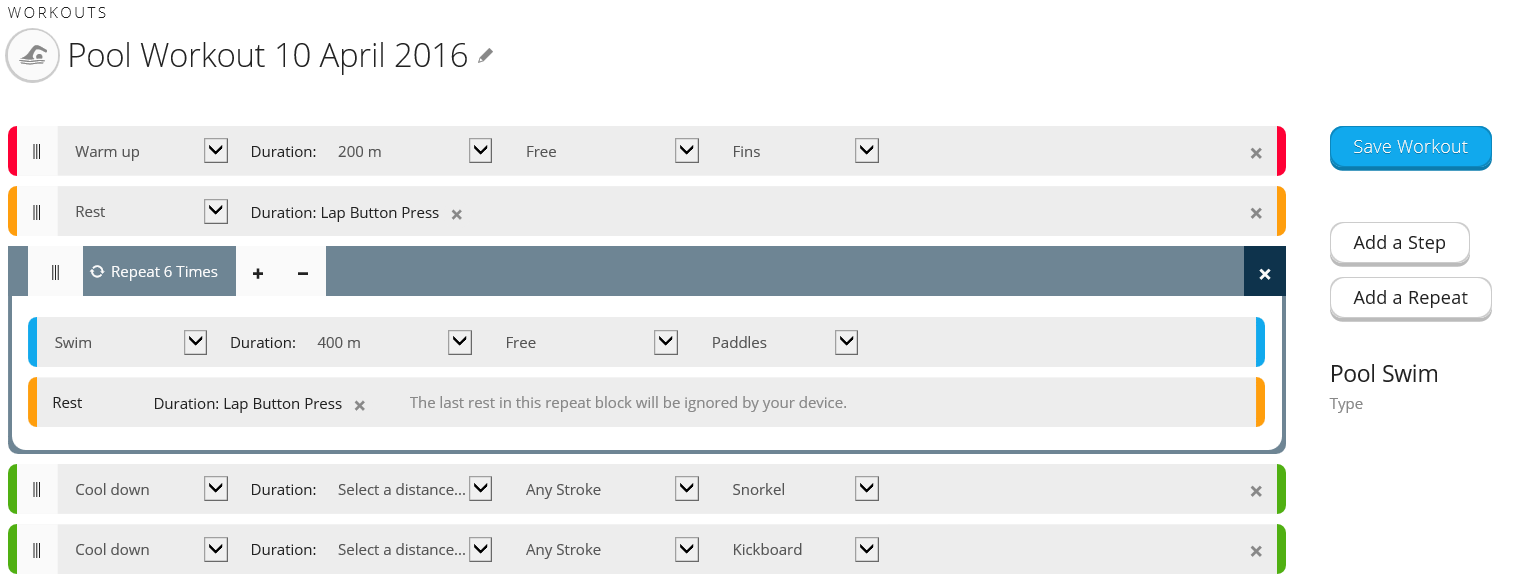Grab the drag handle of the Warm up step
Screen dimensions: 1514x582
(37, 152)
